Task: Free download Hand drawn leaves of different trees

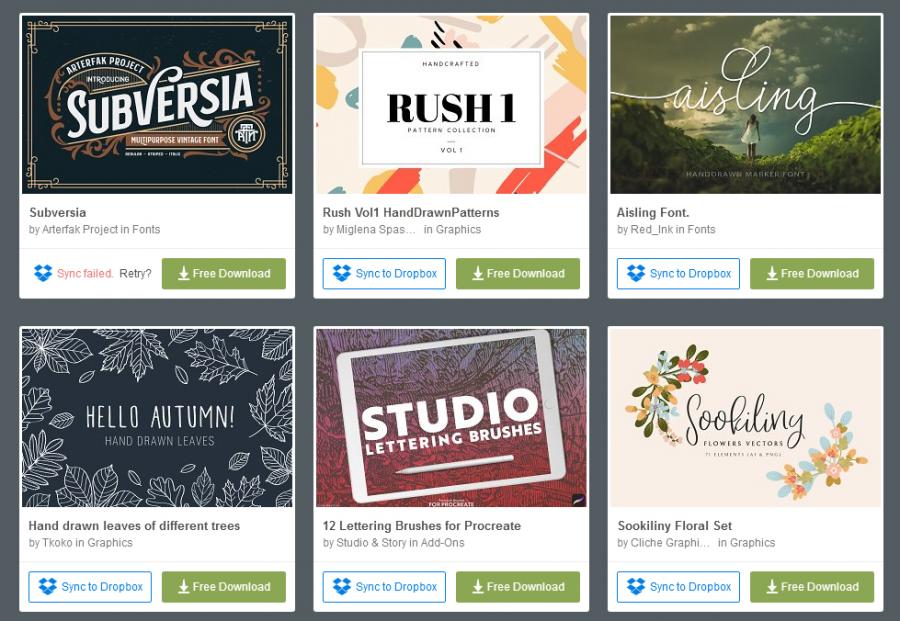Action: (x=224, y=587)
